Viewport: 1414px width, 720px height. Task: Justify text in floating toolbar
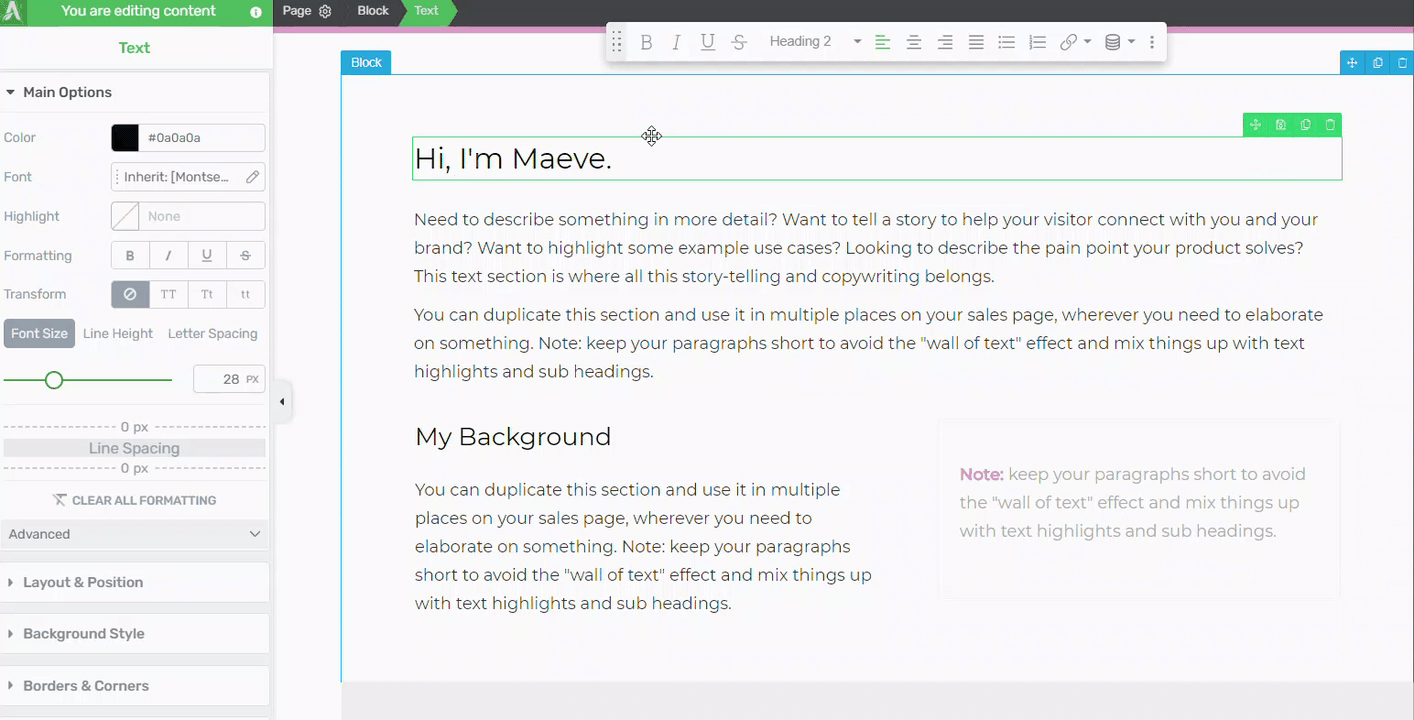[x=976, y=42]
